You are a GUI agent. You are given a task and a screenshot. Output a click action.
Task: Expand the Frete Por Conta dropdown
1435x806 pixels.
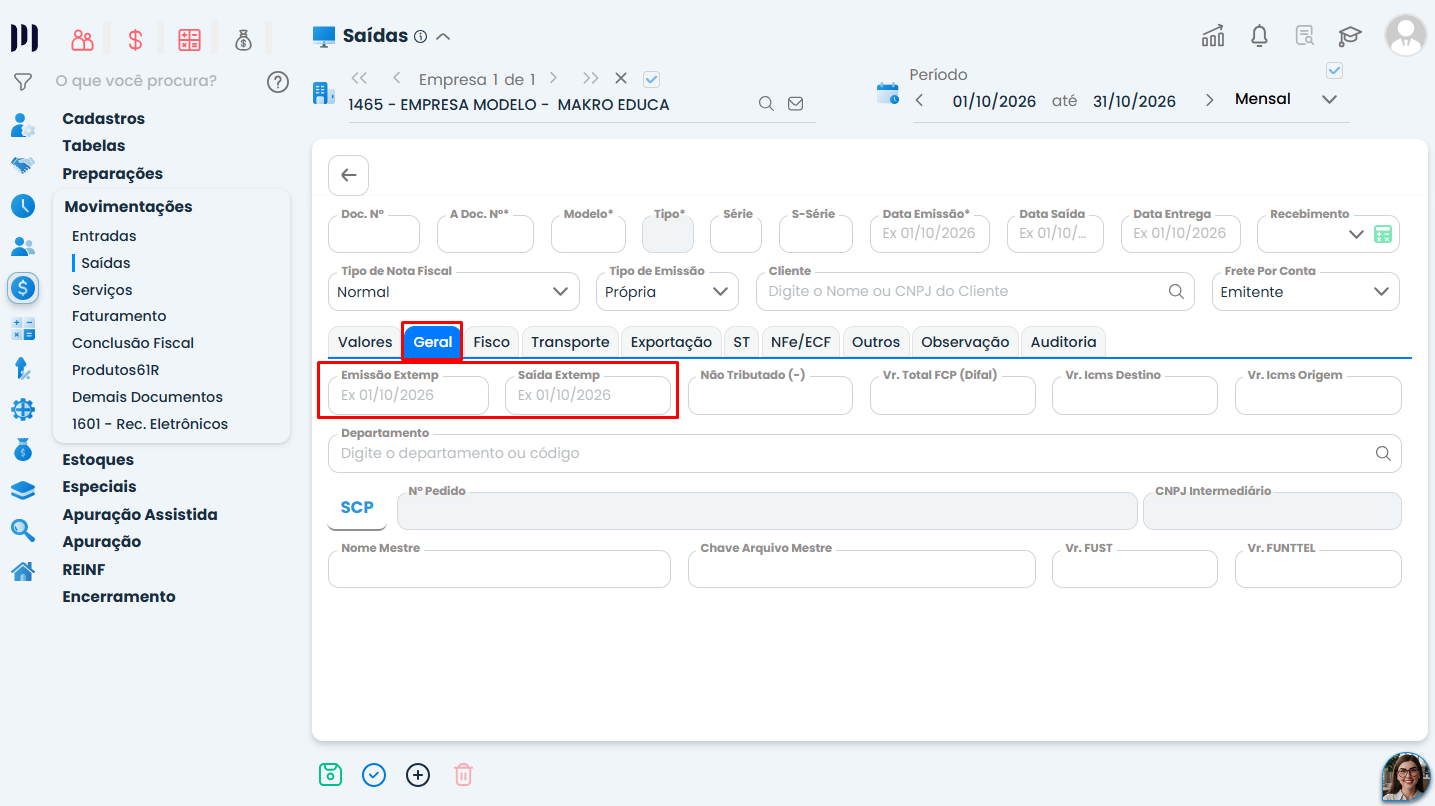[1305, 291]
